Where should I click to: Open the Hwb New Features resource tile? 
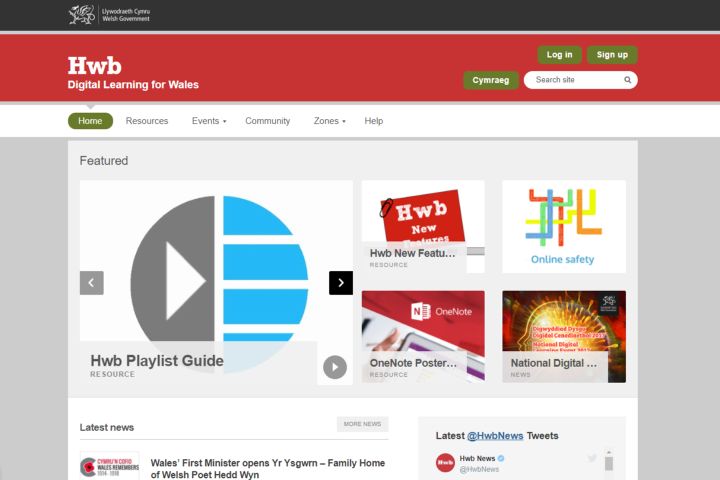click(423, 227)
